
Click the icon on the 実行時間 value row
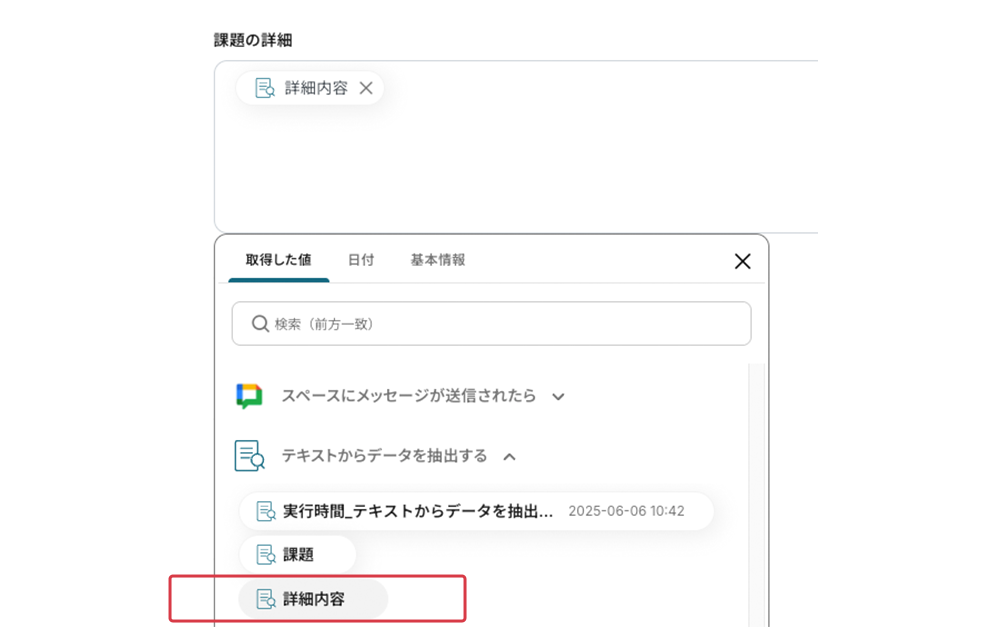point(265,511)
